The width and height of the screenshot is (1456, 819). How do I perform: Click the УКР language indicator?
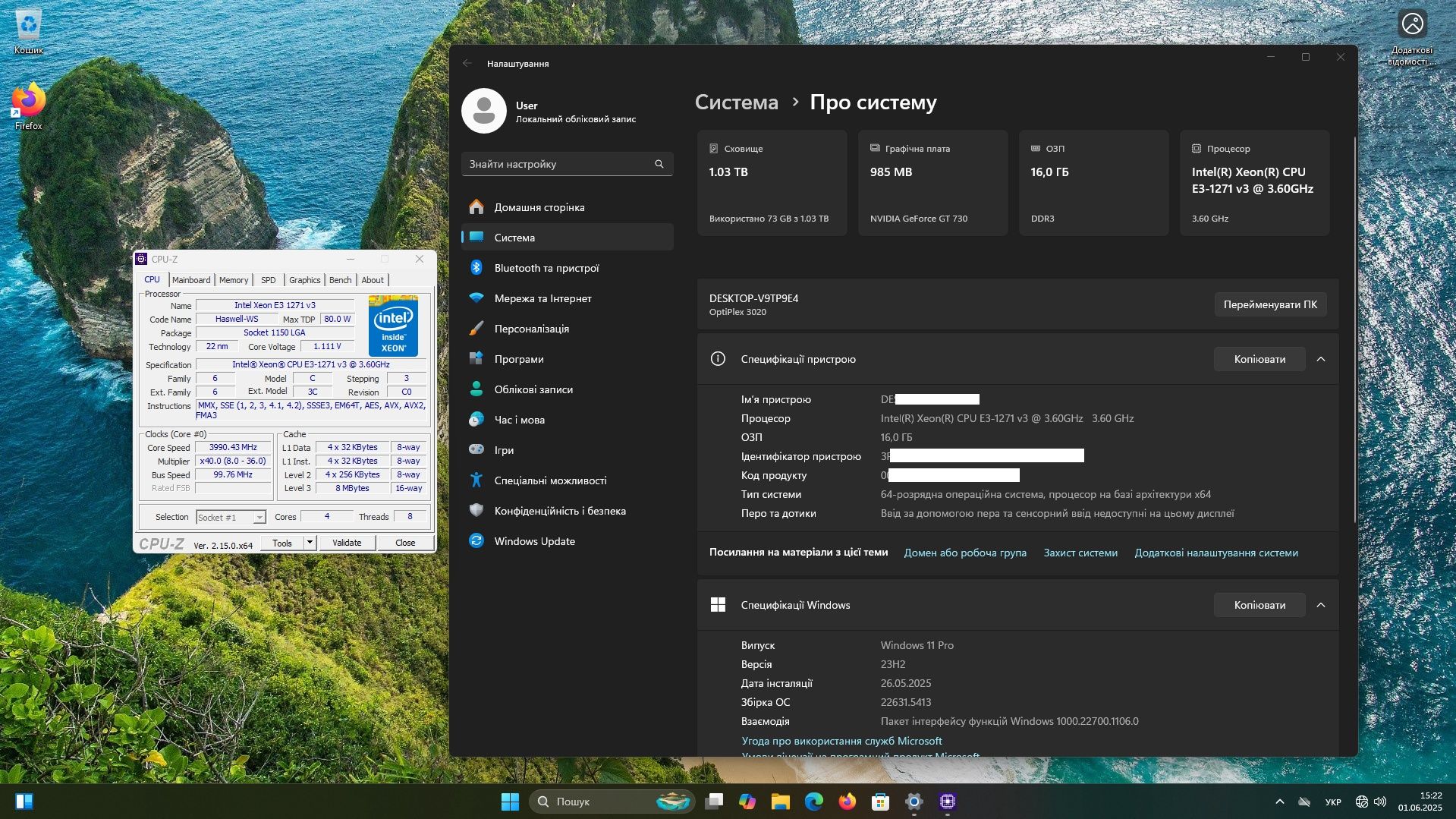click(1332, 802)
